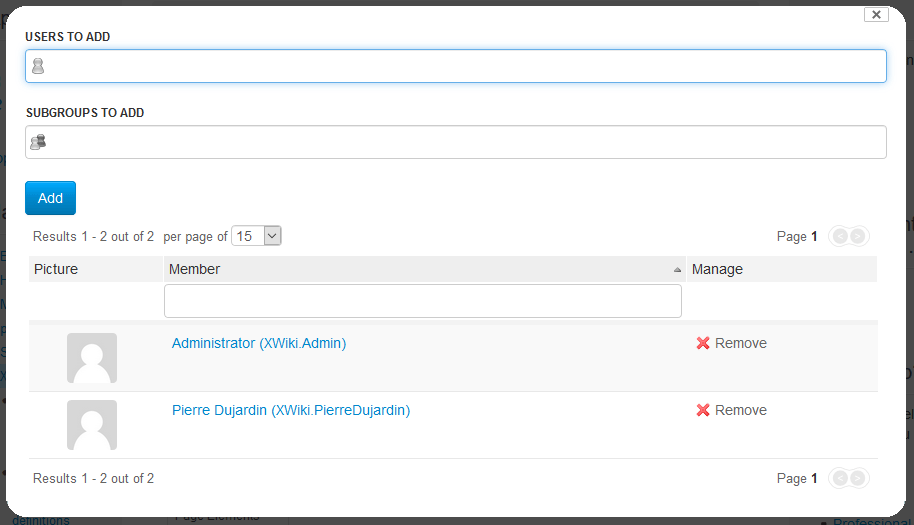This screenshot has width=914, height=525.
Task: Click the Picture column header
Action: pos(56,269)
